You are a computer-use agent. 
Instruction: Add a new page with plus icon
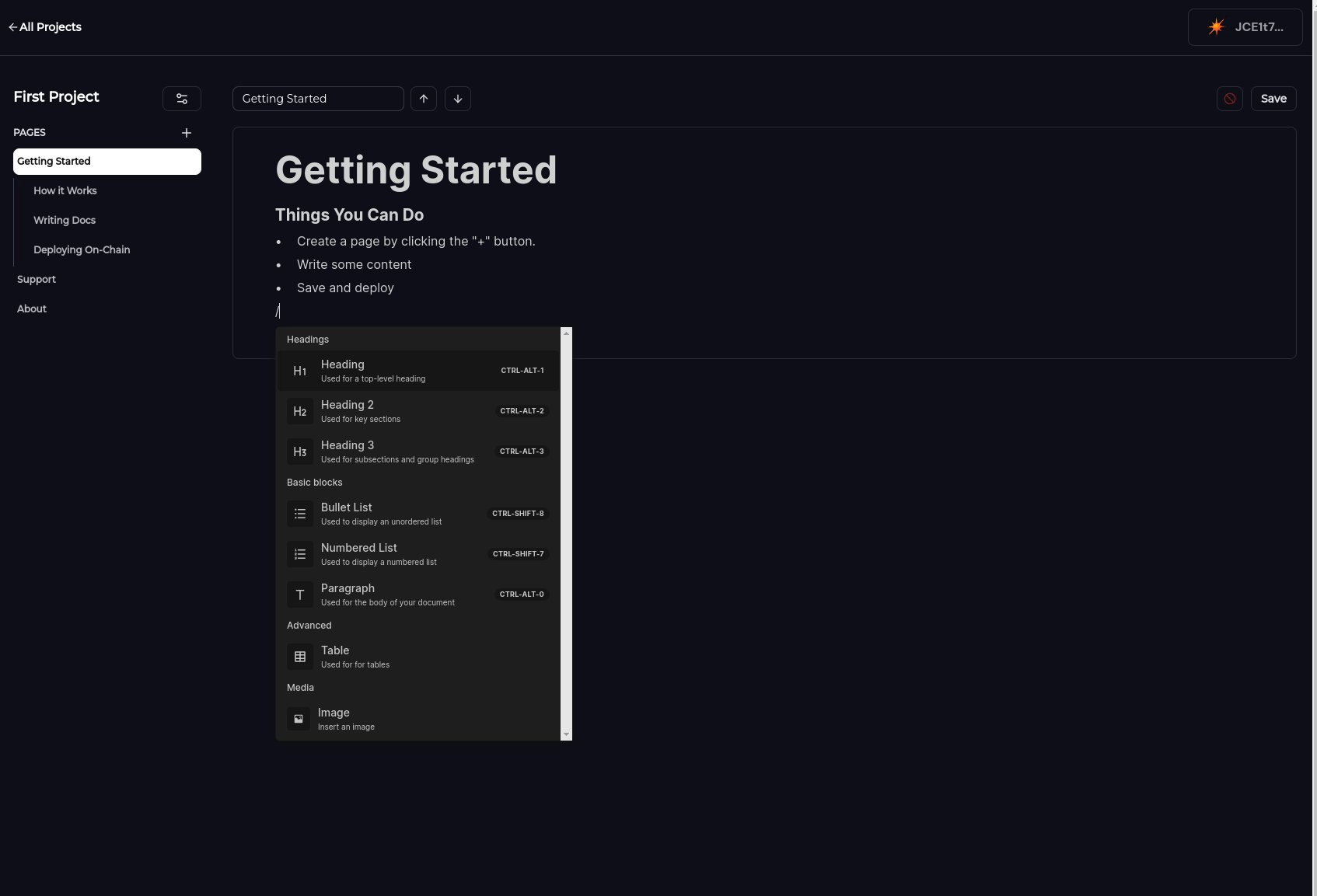click(187, 133)
